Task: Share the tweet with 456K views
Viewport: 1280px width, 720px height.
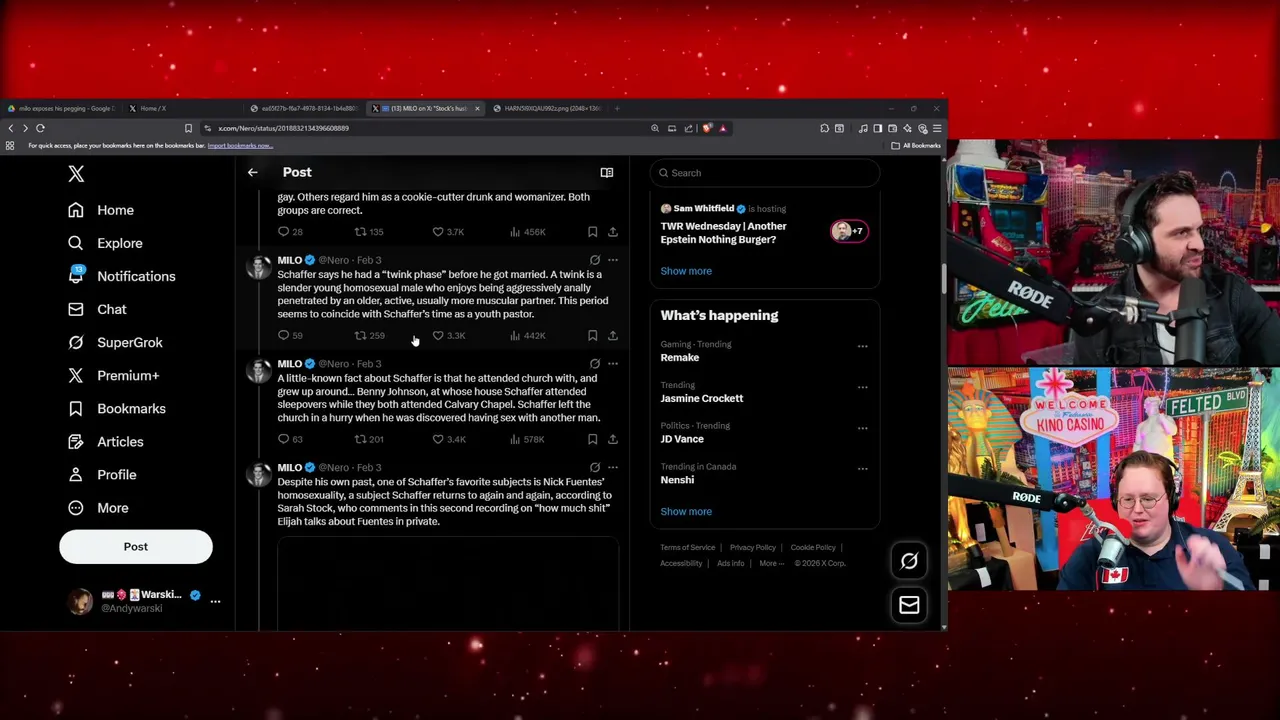Action: coord(613,232)
